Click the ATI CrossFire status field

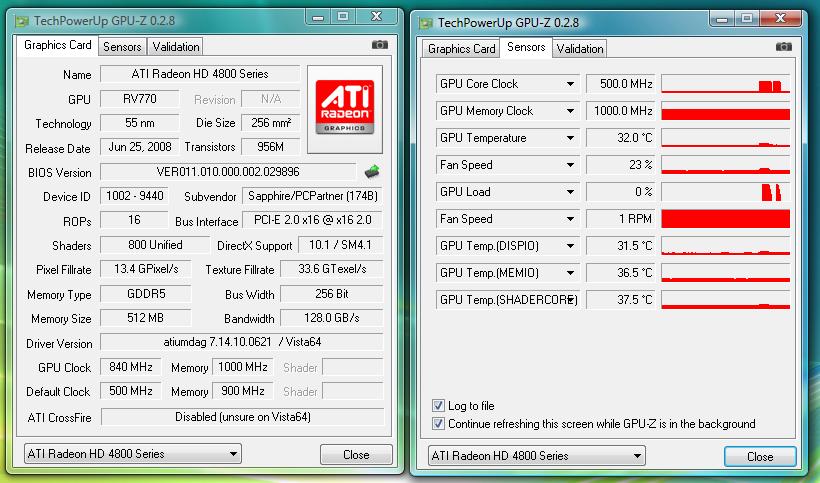click(243, 417)
